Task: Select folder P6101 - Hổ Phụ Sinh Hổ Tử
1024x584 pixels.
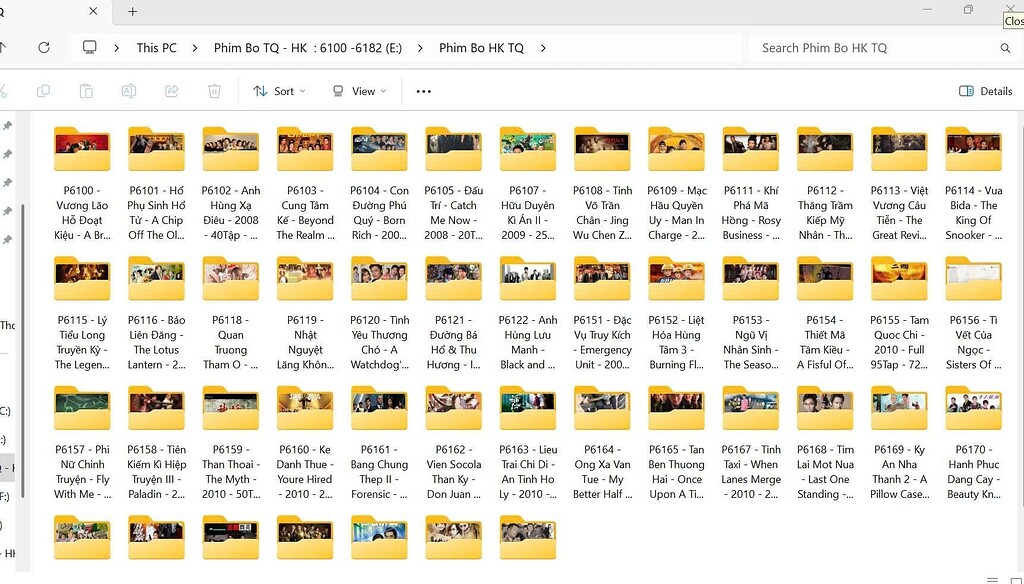Action: [x=157, y=184]
